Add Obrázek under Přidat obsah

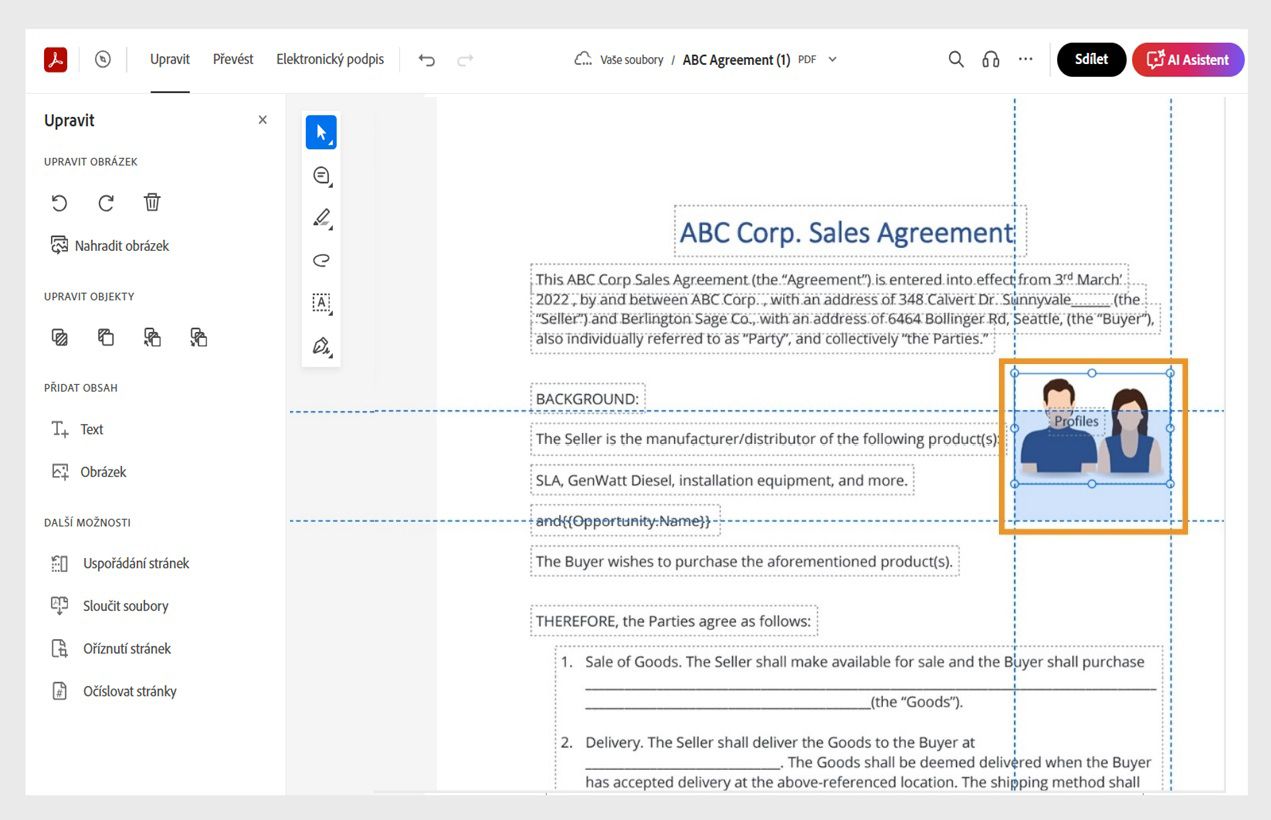[x=89, y=472]
